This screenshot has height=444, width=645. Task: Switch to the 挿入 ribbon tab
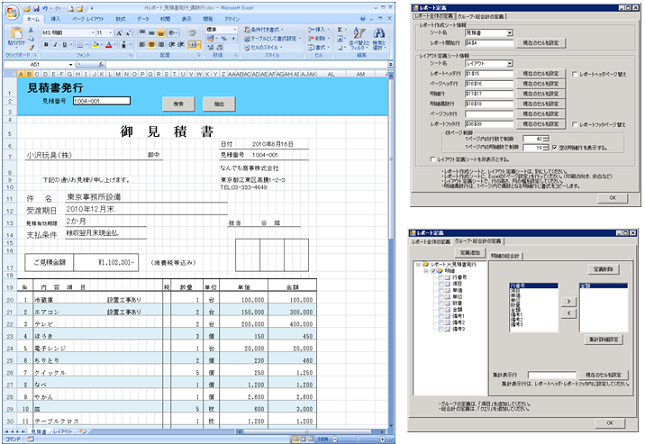pyautogui.click(x=55, y=18)
